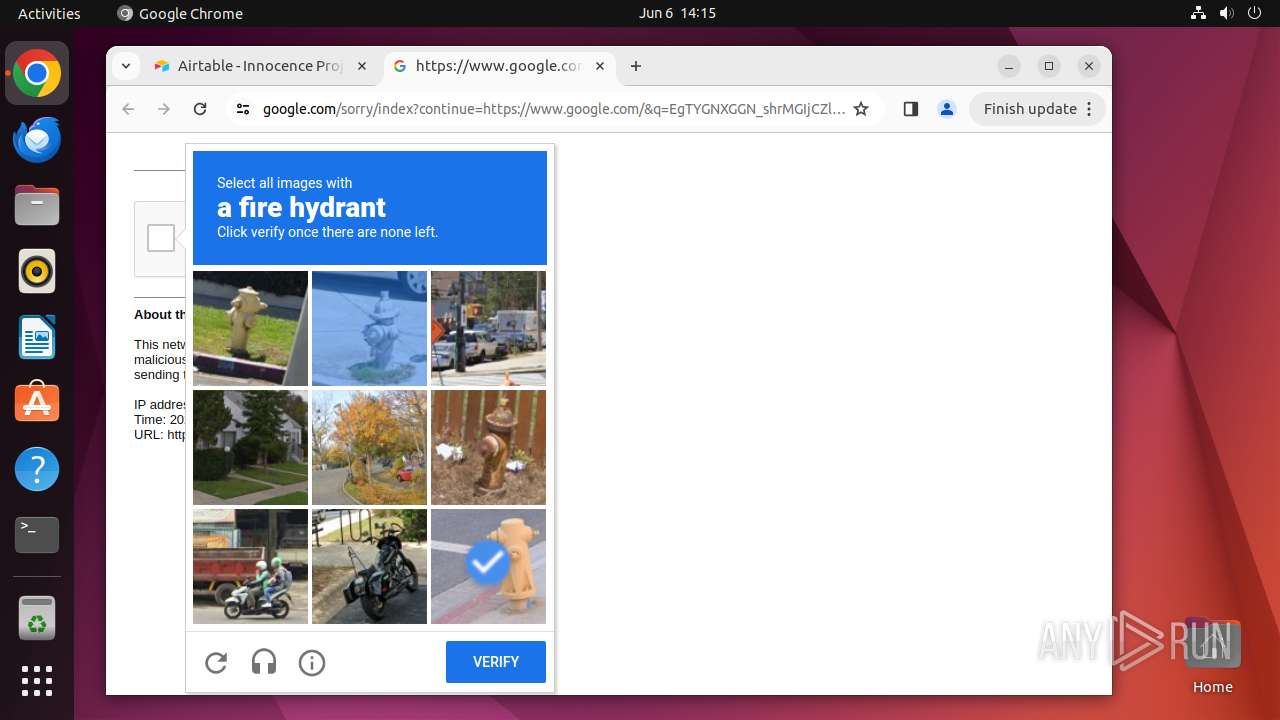
Task: Open Activities overview
Action: pyautogui.click(x=49, y=13)
